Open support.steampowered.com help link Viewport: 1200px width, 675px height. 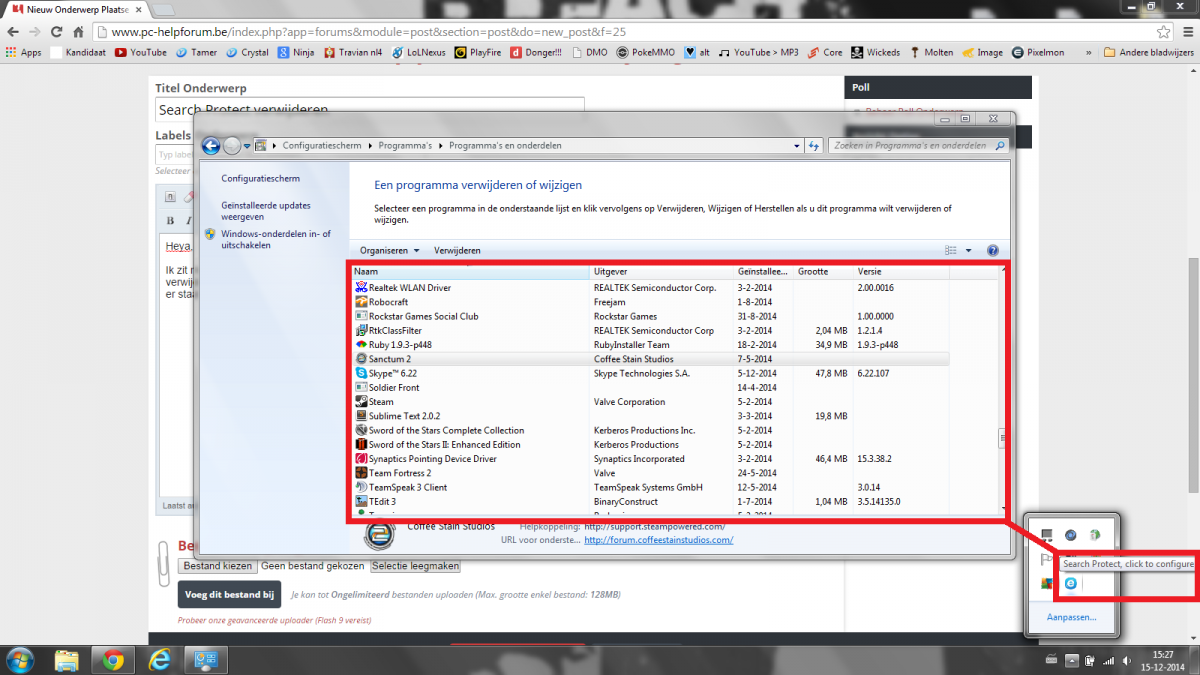(654, 526)
